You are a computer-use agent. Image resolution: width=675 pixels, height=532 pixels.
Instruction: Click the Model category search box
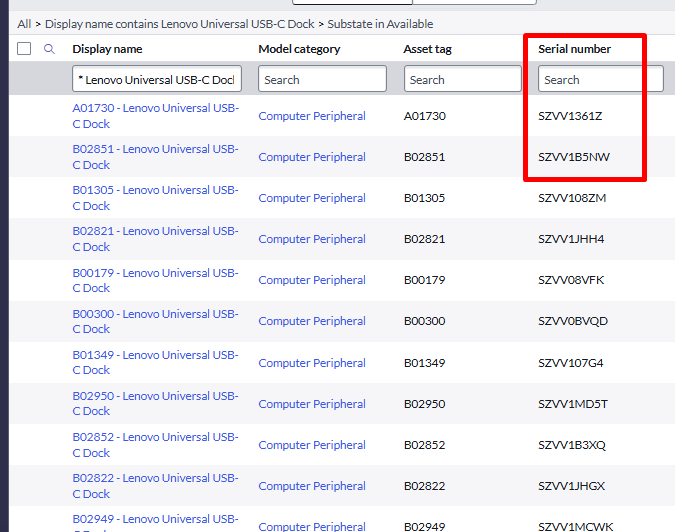pos(322,79)
